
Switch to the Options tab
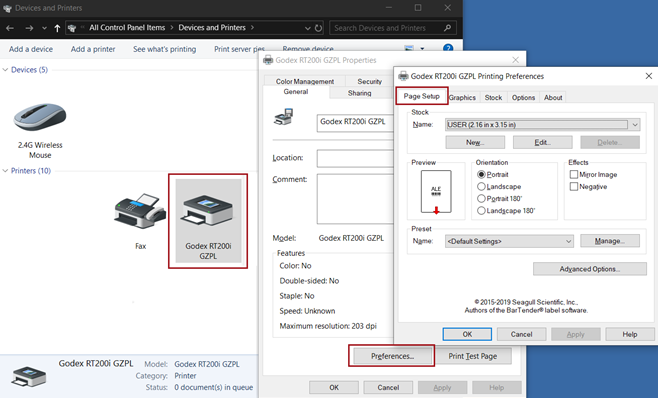(523, 97)
